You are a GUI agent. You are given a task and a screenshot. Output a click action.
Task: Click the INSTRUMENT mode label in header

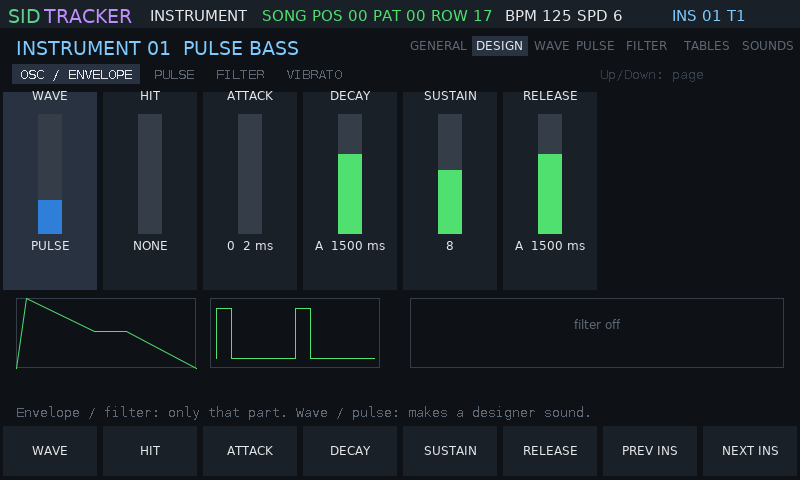[x=198, y=16]
